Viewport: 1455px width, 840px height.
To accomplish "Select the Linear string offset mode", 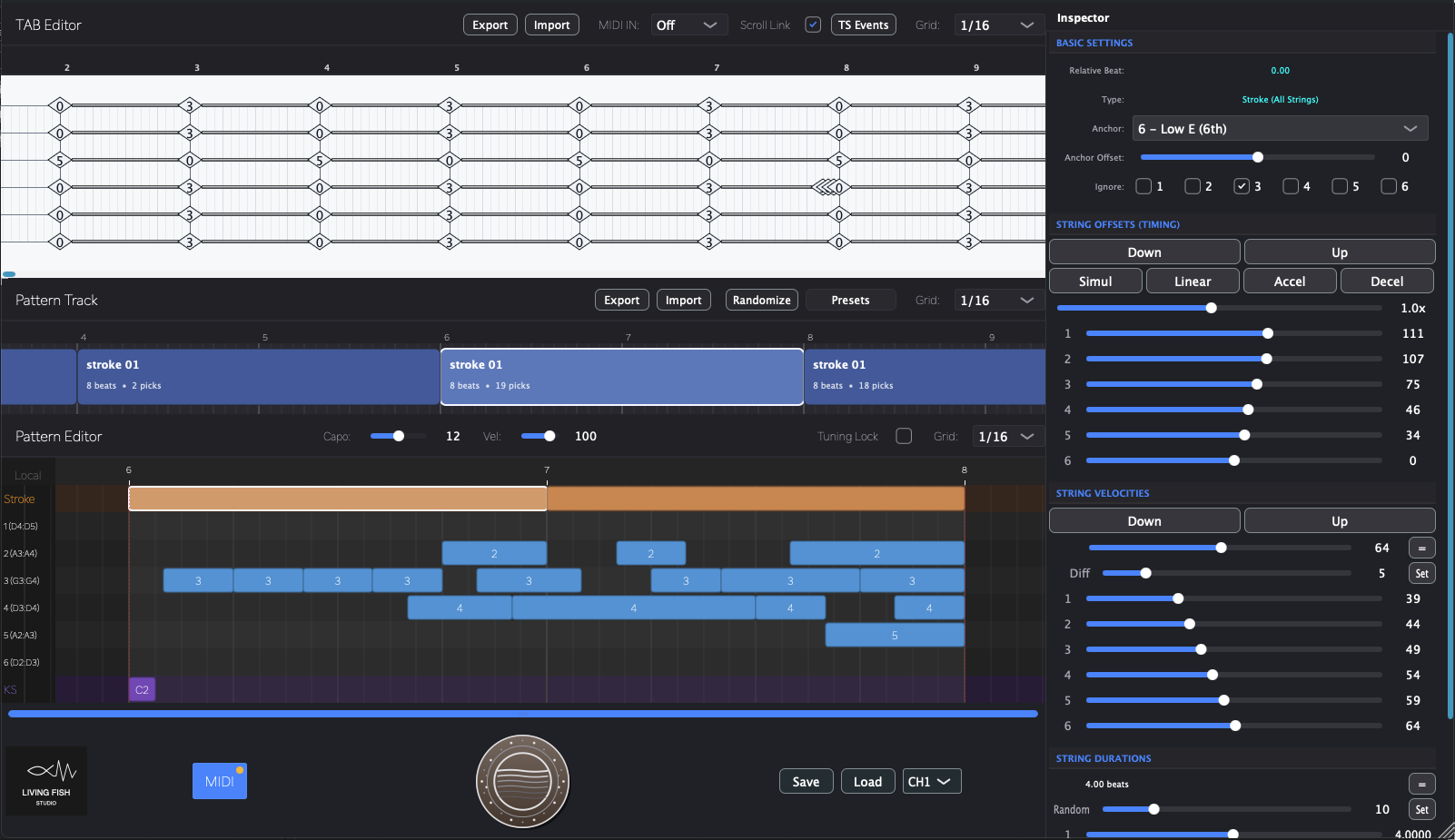I will pyautogui.click(x=1192, y=282).
